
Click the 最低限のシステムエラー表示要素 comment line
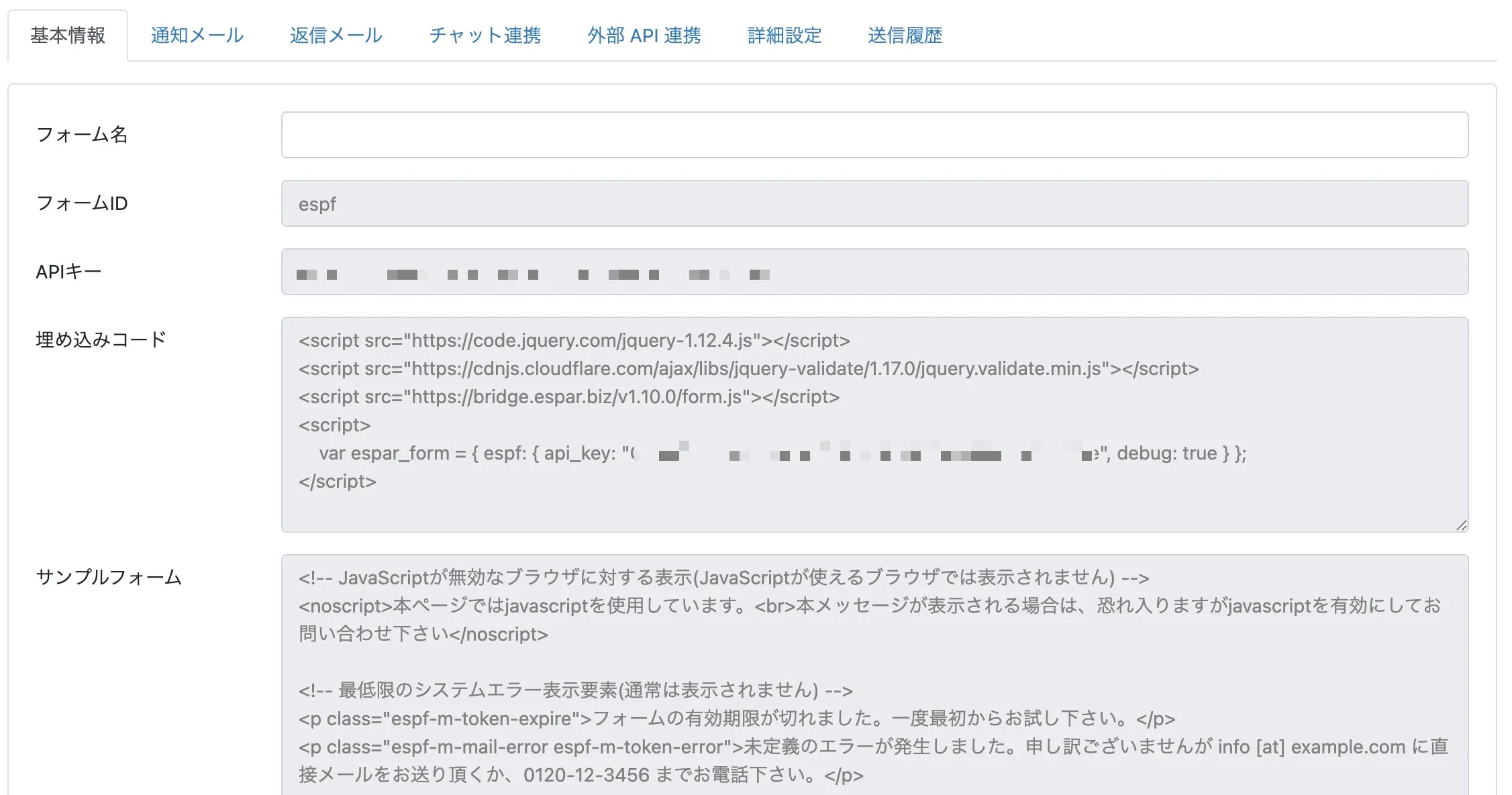(x=576, y=690)
